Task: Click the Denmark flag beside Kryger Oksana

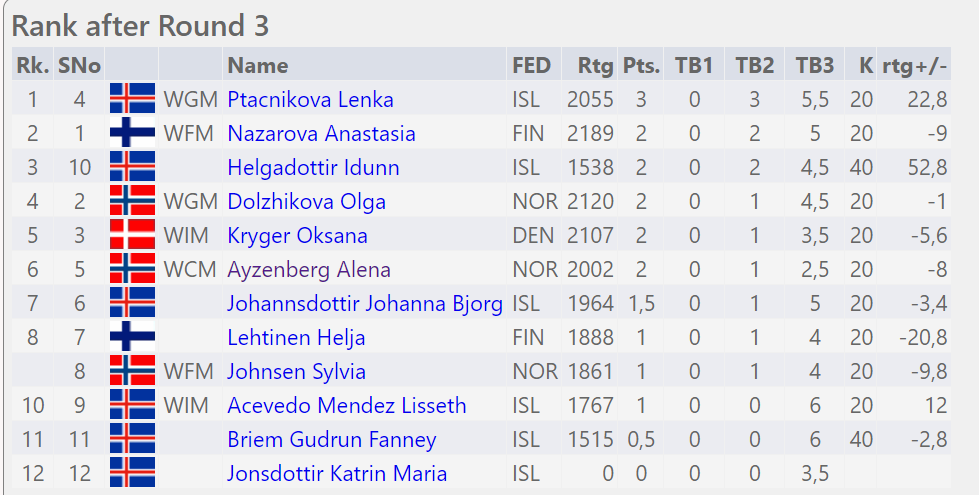Action: coord(132,235)
